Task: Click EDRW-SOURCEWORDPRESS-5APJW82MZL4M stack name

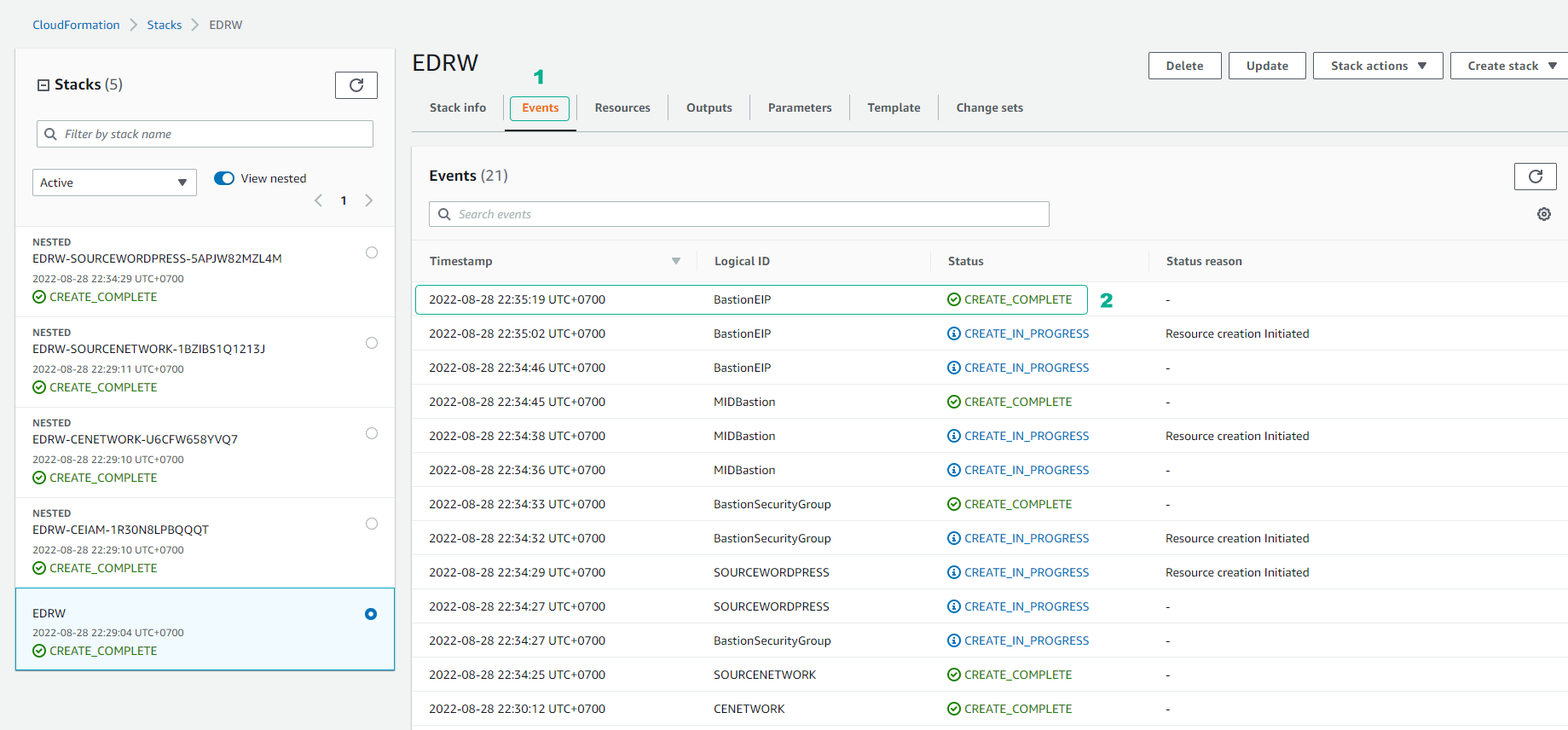Action: tap(157, 258)
